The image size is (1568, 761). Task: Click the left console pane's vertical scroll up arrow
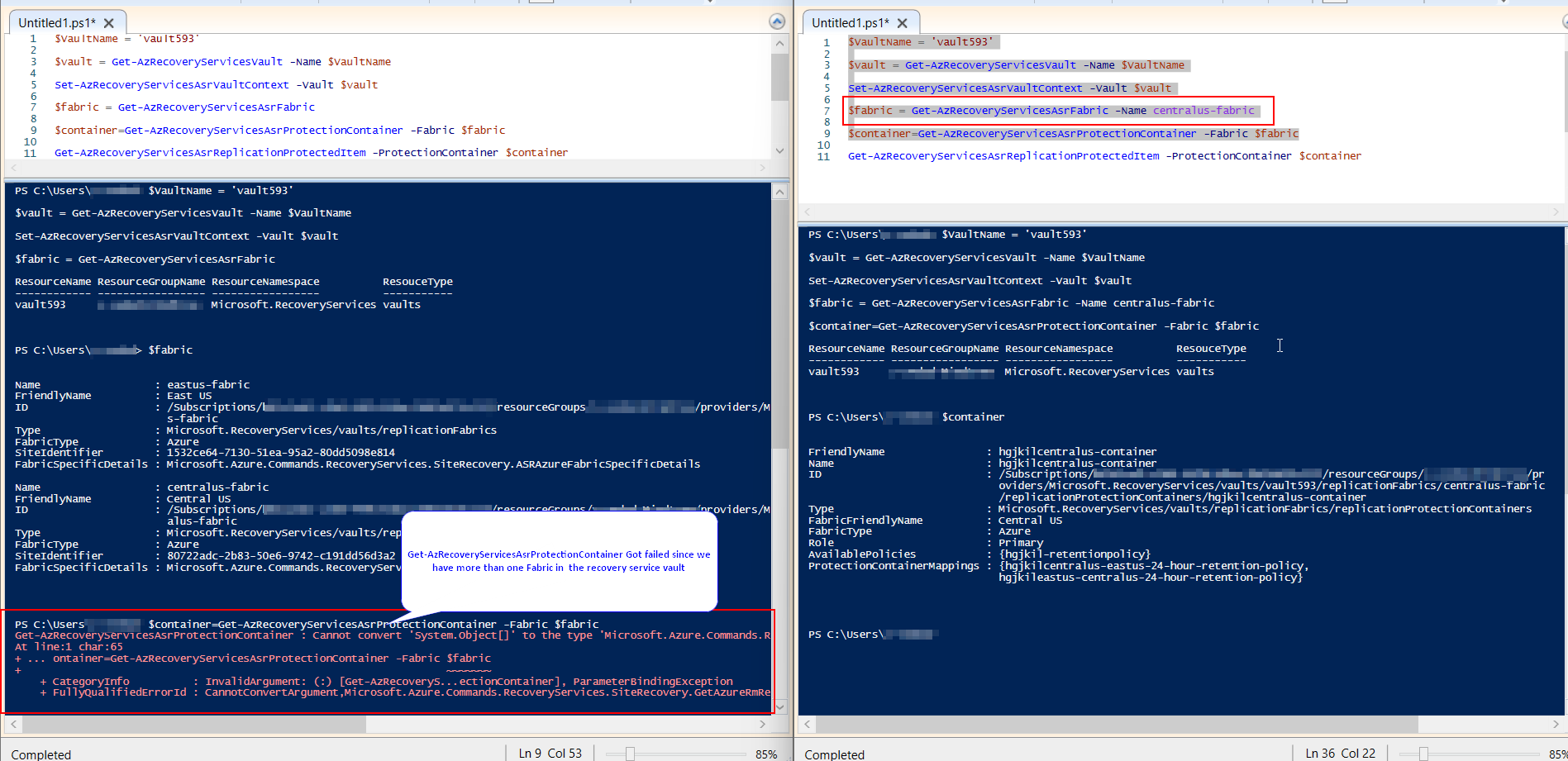click(779, 192)
